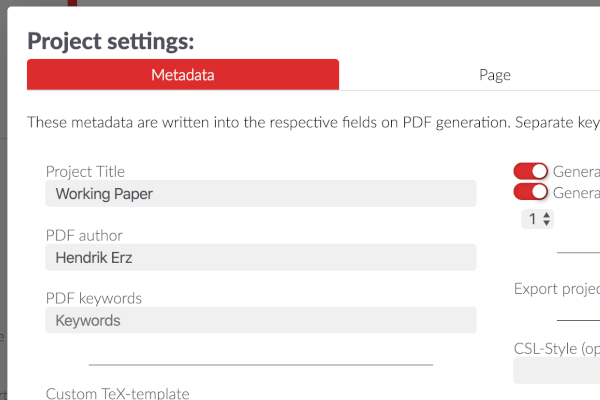Screen dimensions: 600x400
Task: Select the Hendrik Erz author field
Action: [261, 257]
